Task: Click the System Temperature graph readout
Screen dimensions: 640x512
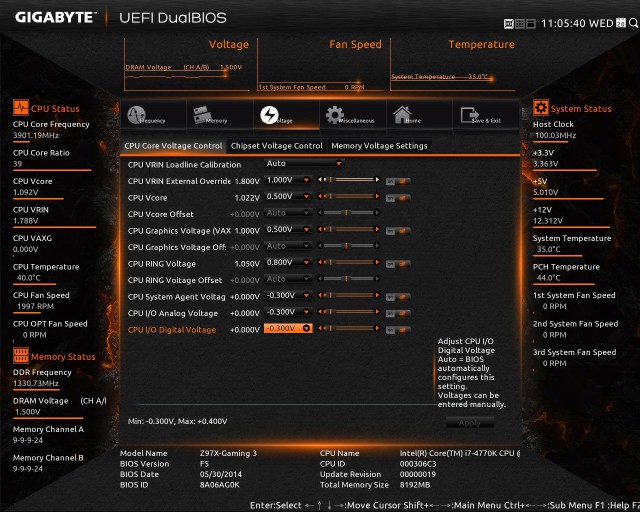Action: 440,77
